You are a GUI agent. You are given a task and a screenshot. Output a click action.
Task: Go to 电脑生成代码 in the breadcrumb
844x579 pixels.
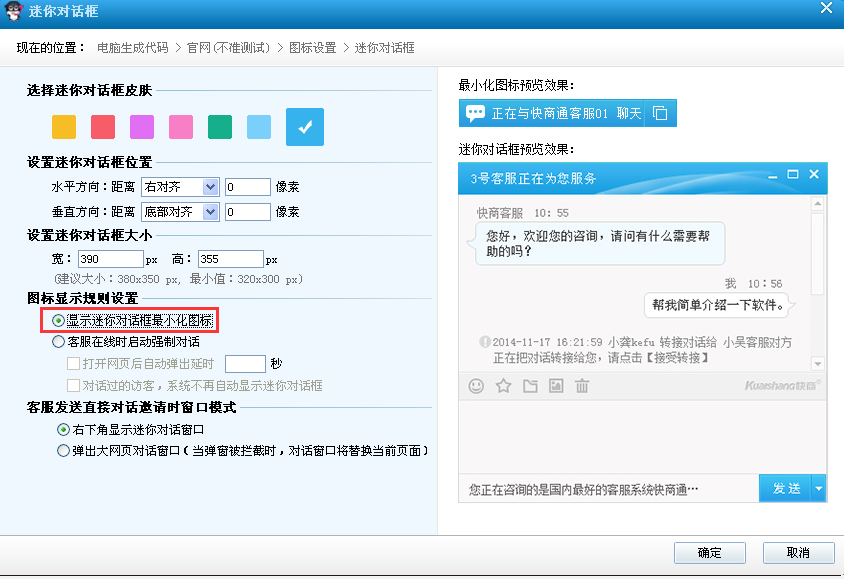pyautogui.click(x=133, y=48)
